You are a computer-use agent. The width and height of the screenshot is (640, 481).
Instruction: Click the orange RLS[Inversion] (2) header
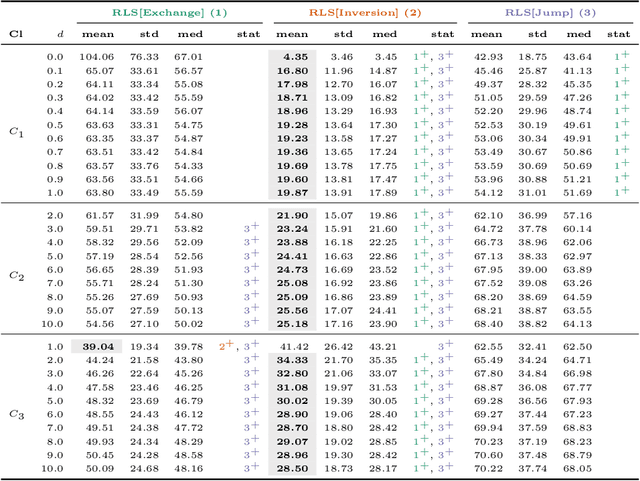click(364, 13)
